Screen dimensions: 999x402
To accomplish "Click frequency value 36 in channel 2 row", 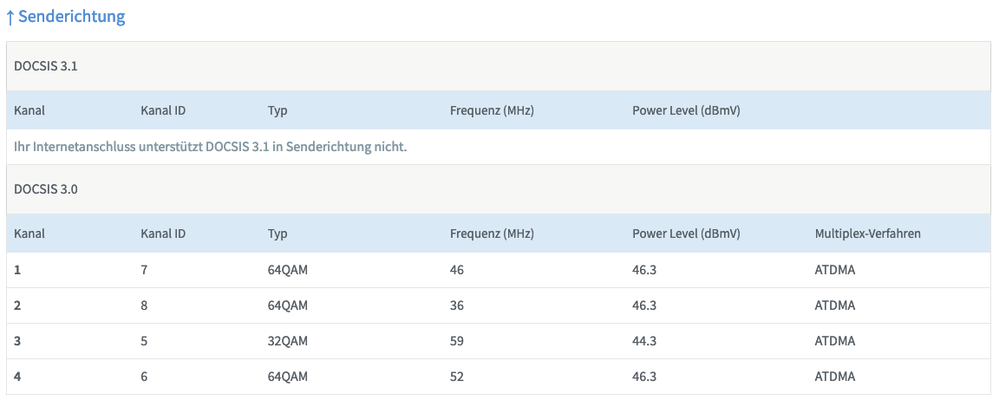I will (457, 305).
